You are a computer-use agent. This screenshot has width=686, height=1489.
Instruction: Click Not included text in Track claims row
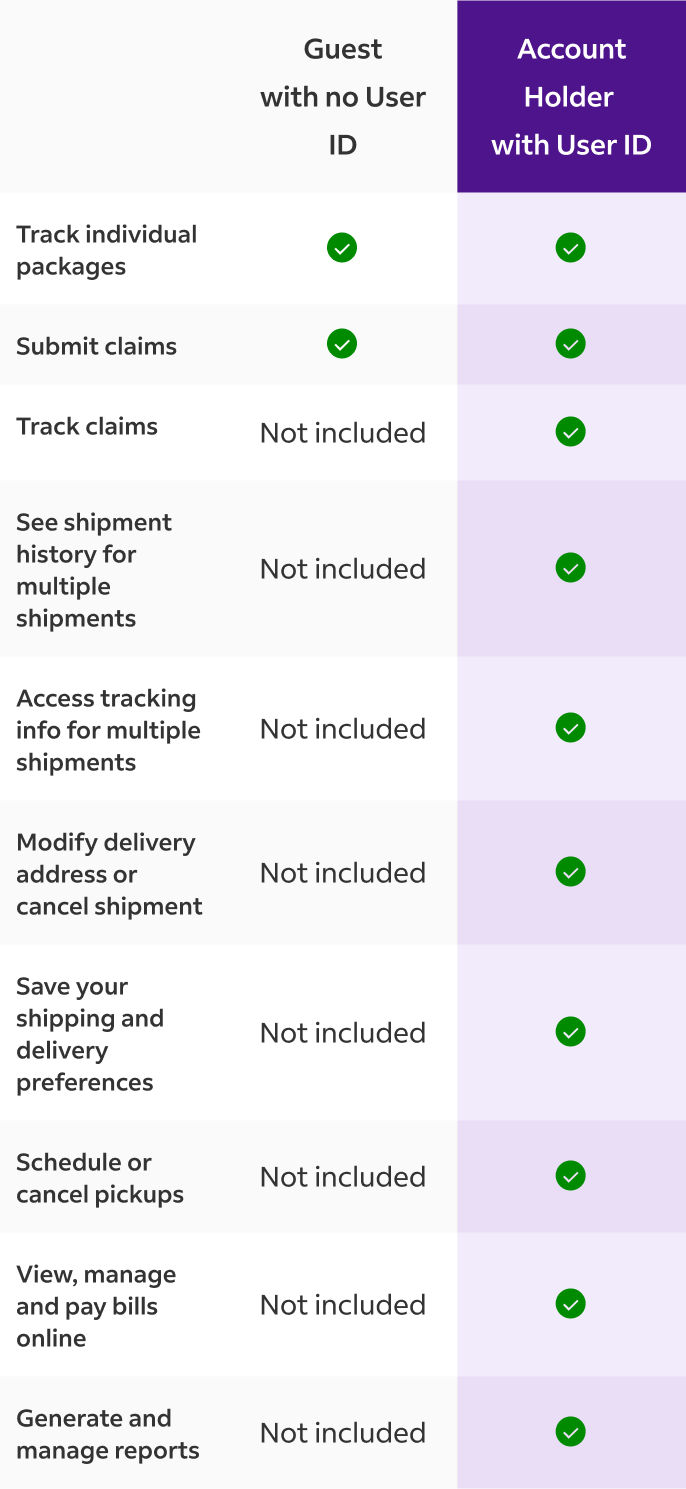pos(343,433)
